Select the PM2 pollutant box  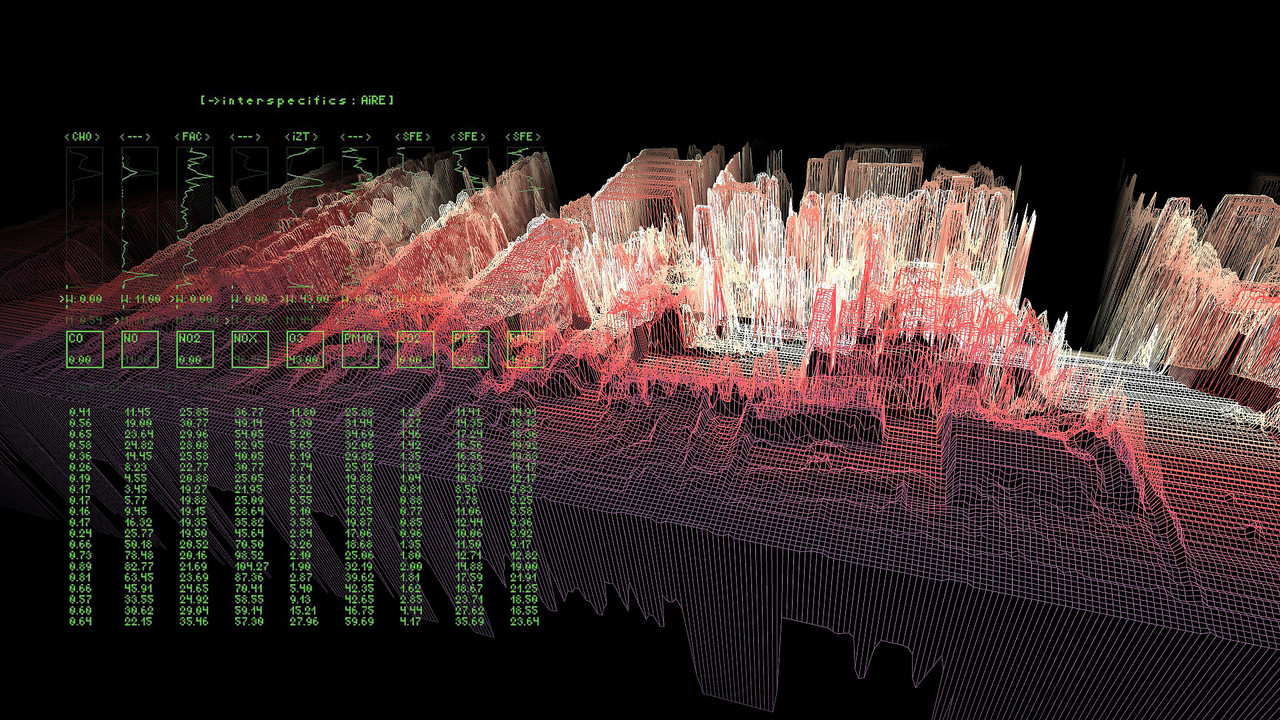470,349
